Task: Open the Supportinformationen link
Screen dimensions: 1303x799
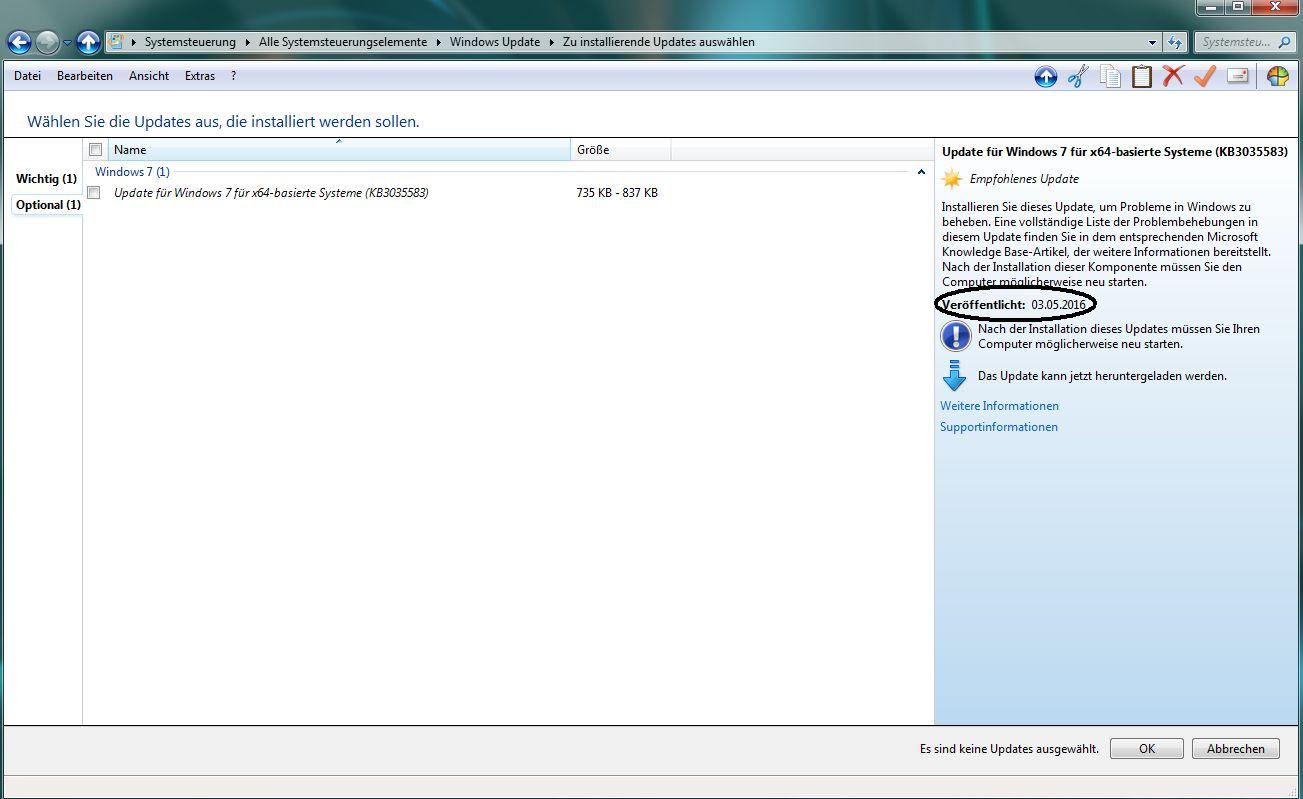Action: (999, 427)
